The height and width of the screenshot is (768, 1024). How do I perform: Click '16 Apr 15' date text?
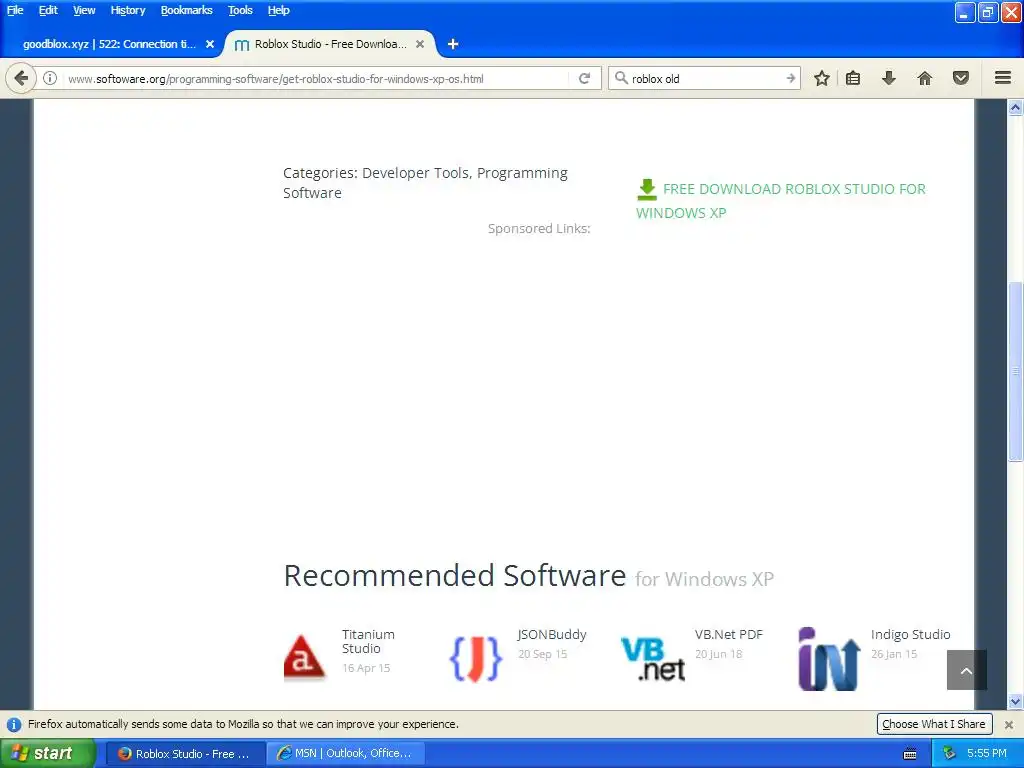[x=366, y=668]
